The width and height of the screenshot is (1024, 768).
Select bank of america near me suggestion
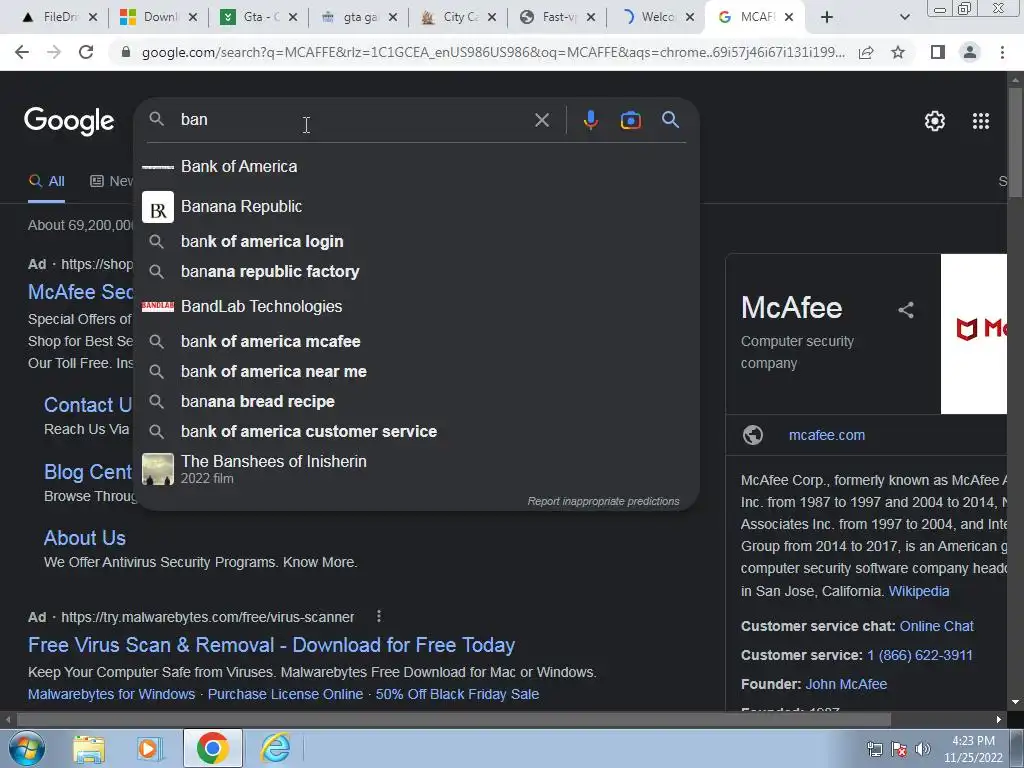(x=416, y=372)
